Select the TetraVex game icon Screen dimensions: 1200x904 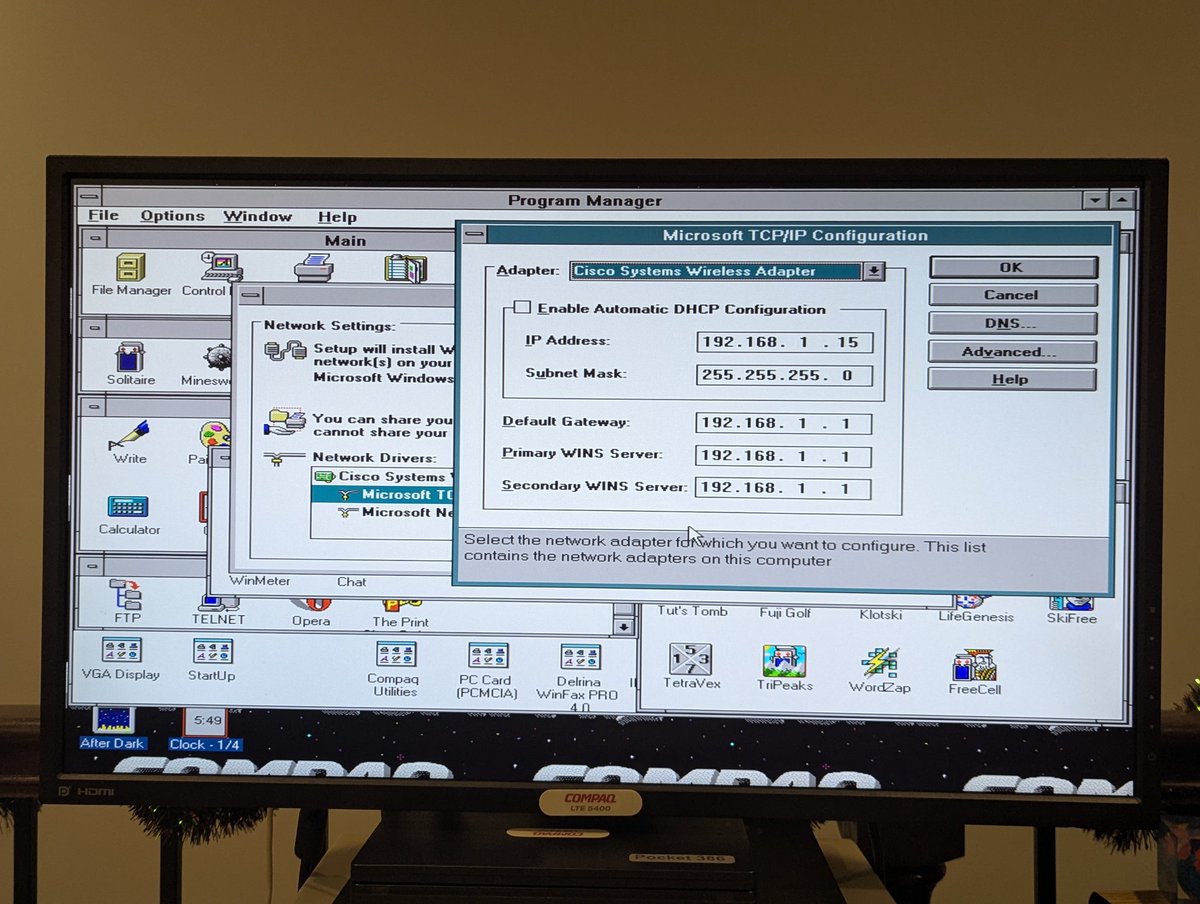point(690,659)
